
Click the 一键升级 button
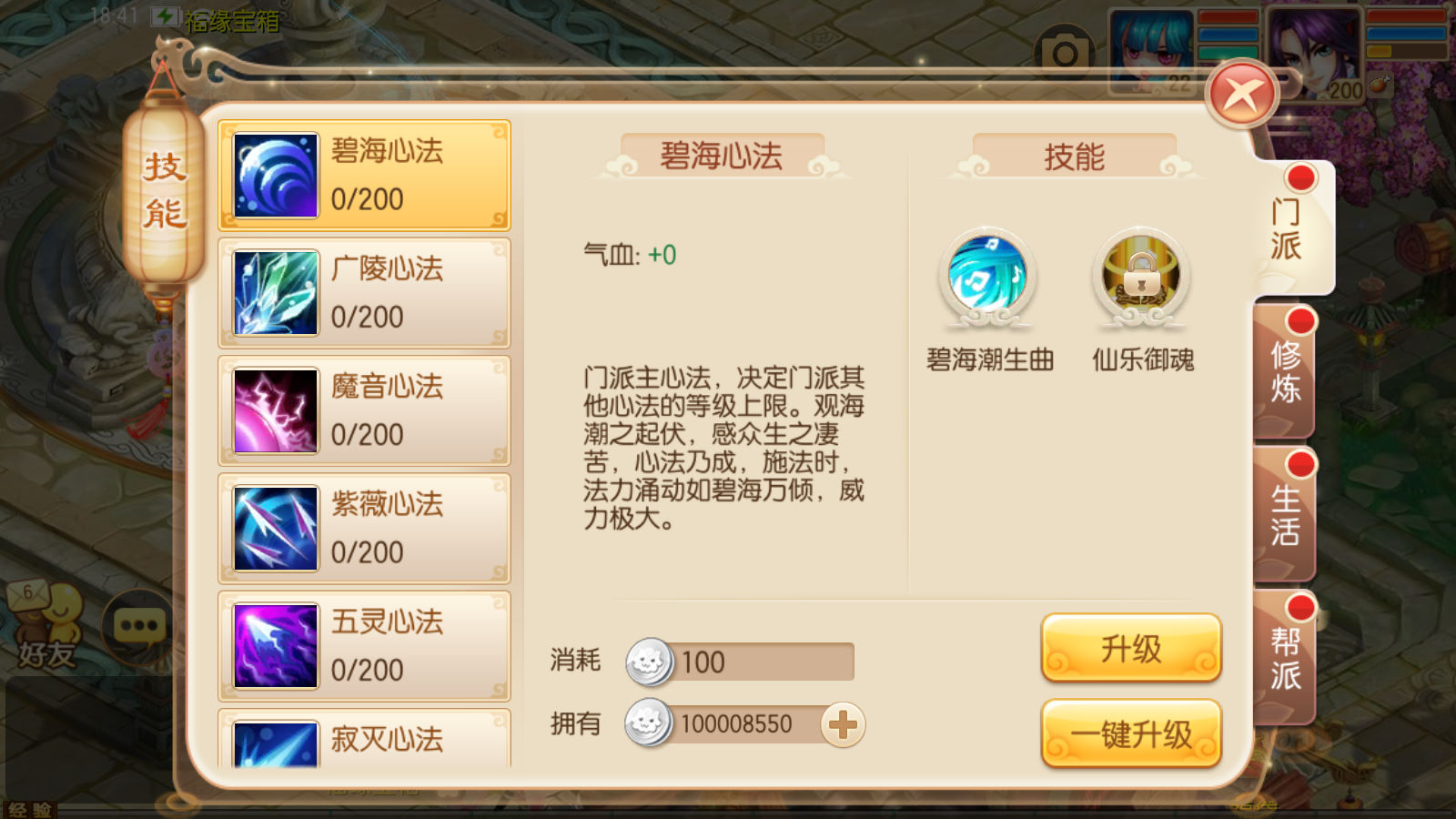pyautogui.click(x=1131, y=733)
